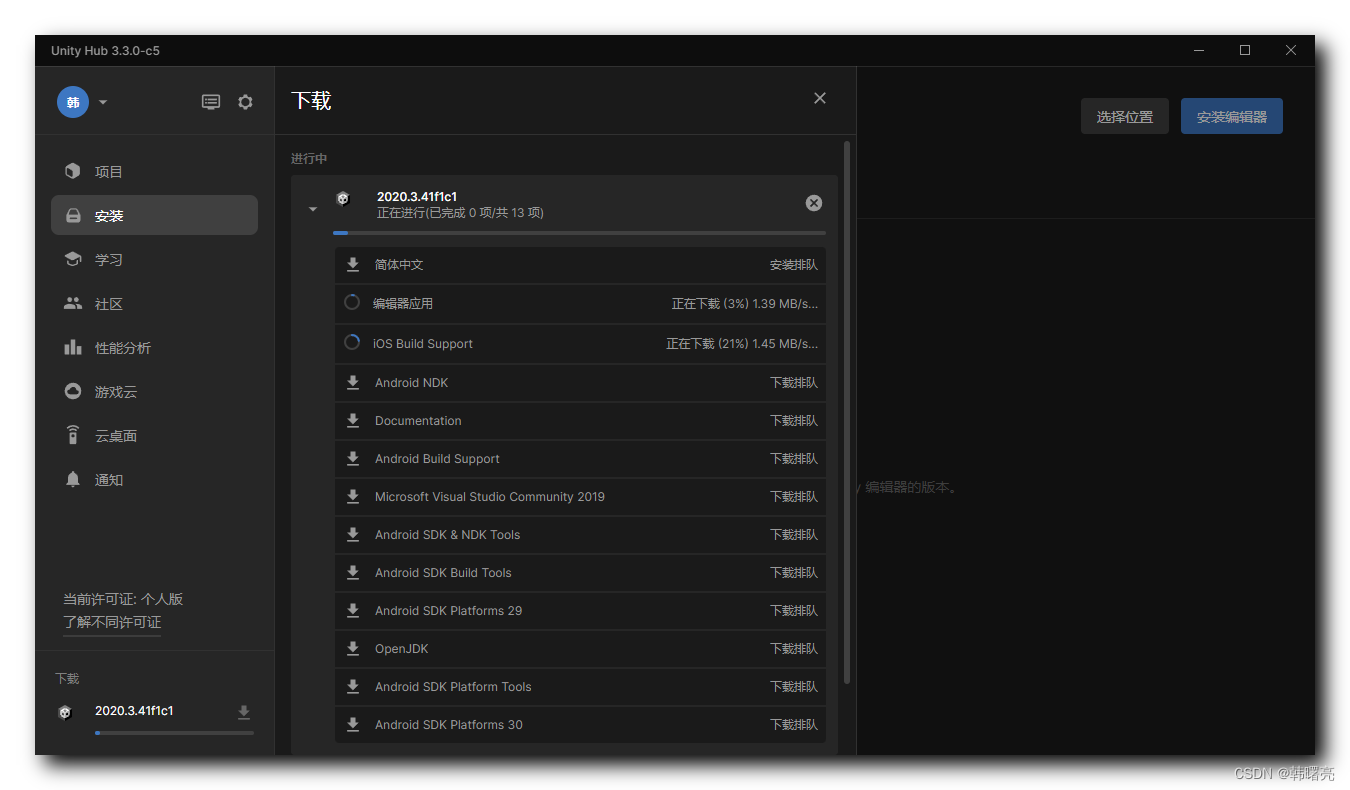Minimize the Unity Hub window
This screenshot has height=790, width=1350.
[x=1199, y=50]
